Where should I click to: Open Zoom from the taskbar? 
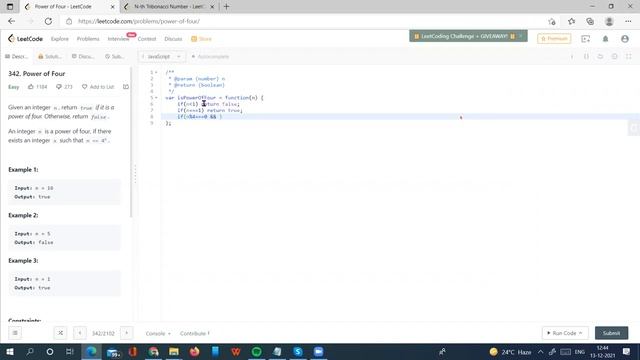(318, 351)
